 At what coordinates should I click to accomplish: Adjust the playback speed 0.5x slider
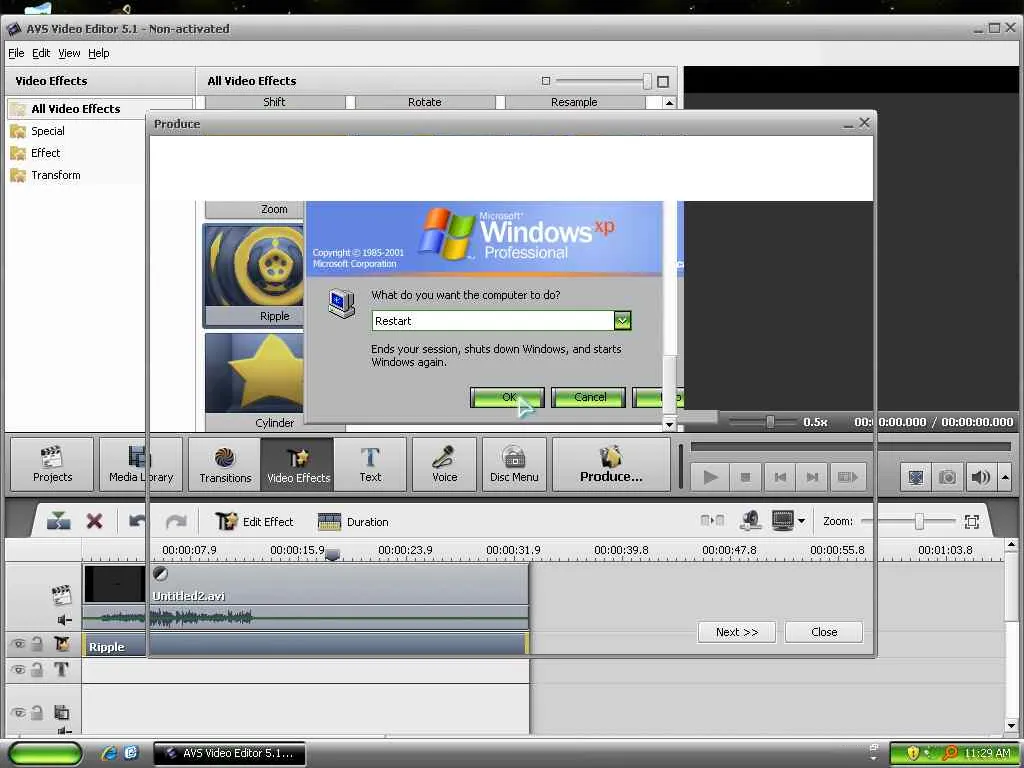pos(771,422)
